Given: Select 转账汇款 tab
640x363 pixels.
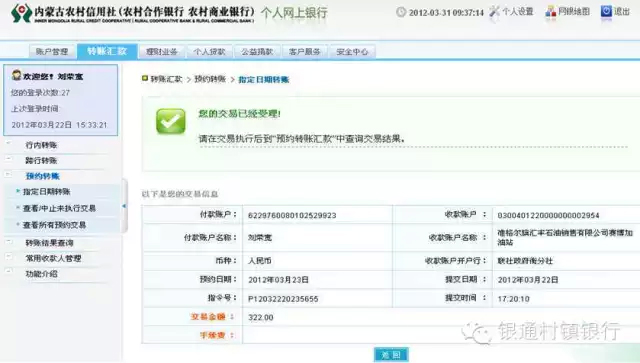Looking at the screenshot, I should (107, 51).
